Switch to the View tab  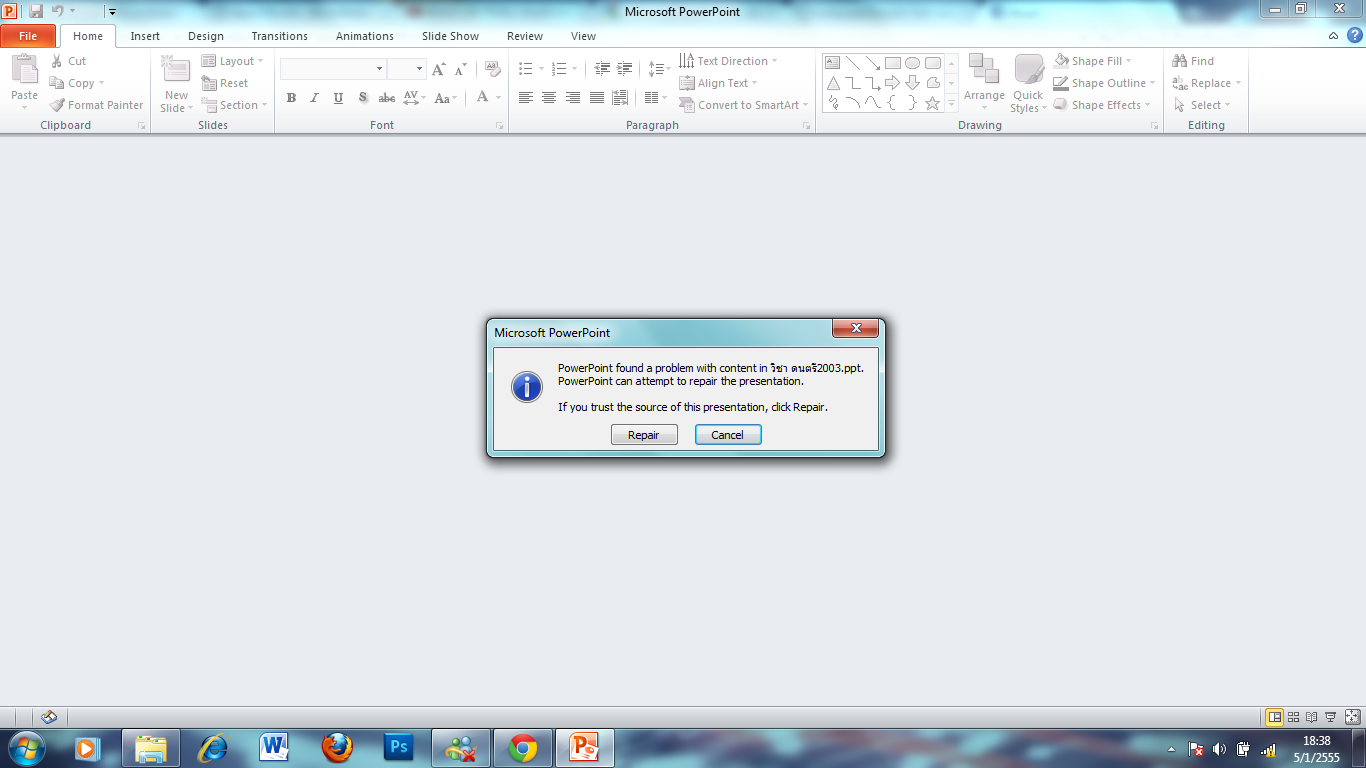pos(583,36)
